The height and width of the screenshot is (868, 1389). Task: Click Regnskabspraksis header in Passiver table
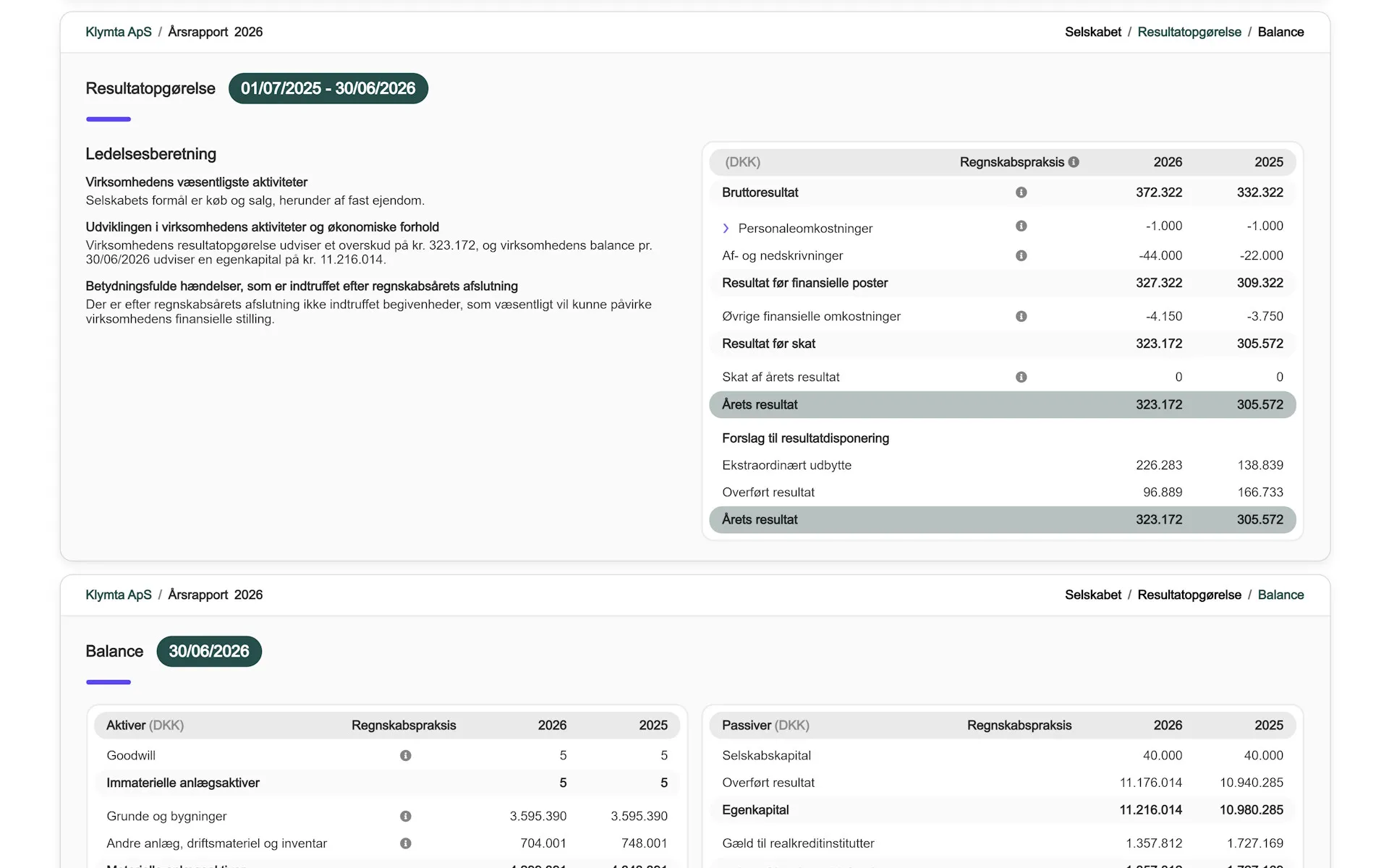point(1019,726)
